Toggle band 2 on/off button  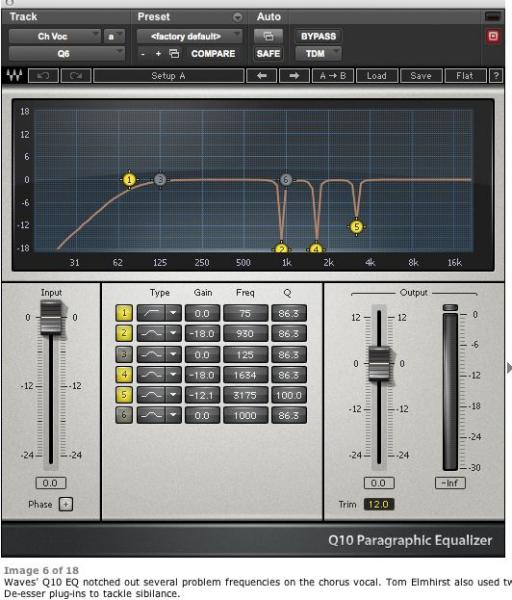[124, 334]
